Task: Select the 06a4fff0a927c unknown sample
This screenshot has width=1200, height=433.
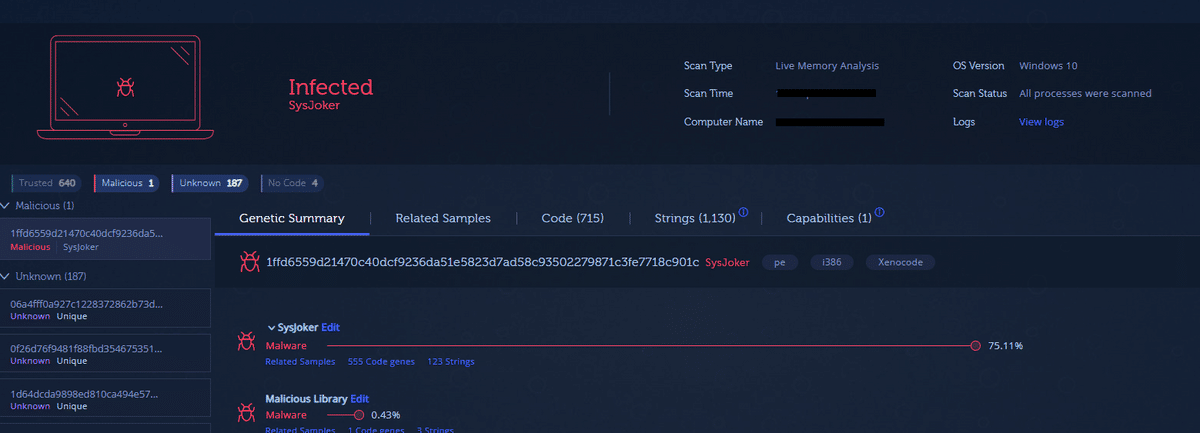Action: tap(86, 304)
